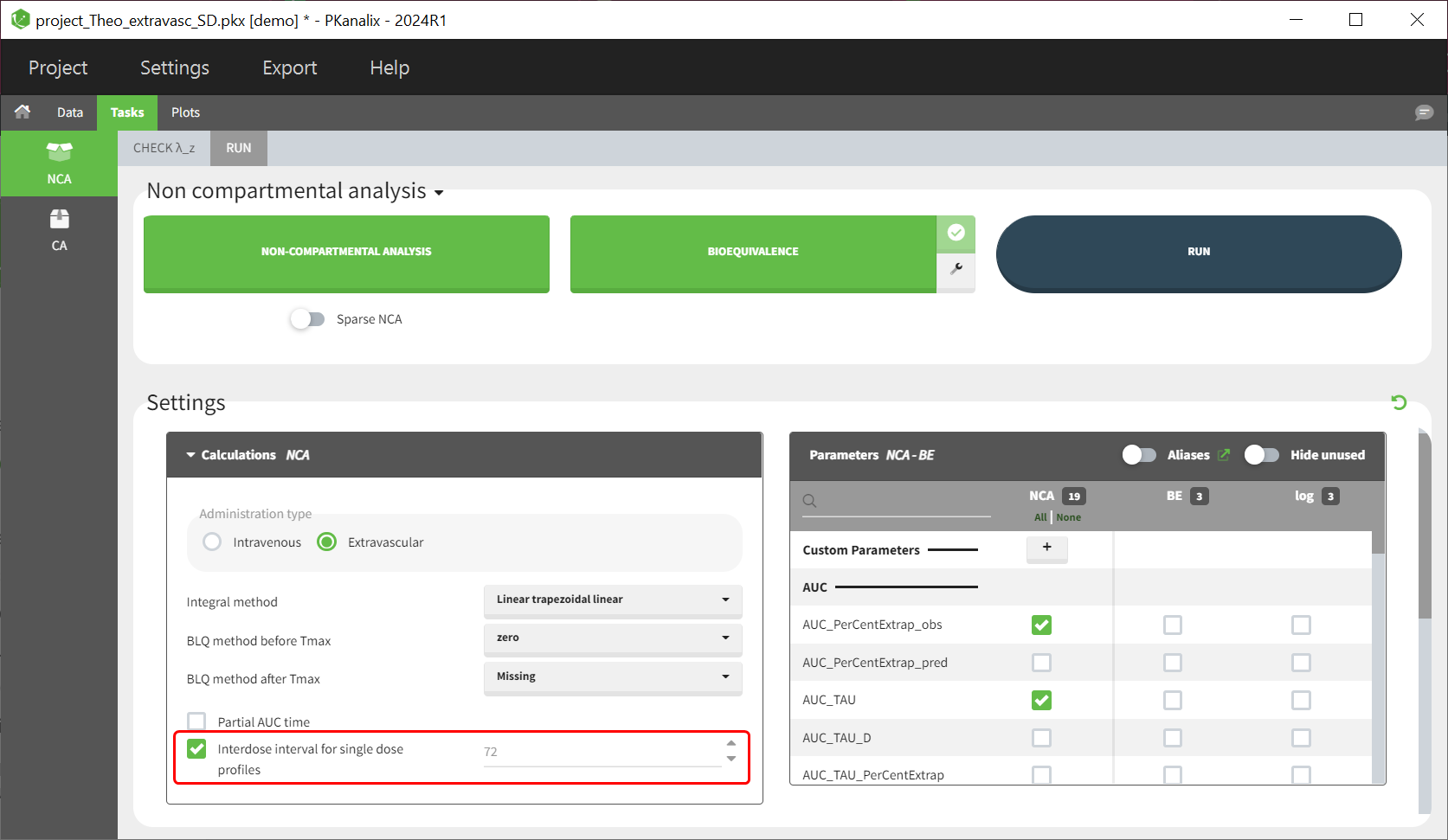1448x840 pixels.
Task: Click the parameter search field
Action: [x=900, y=501]
